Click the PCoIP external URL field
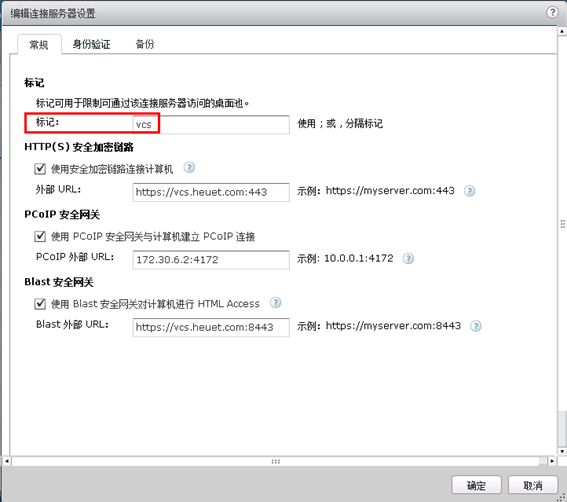 (211, 260)
